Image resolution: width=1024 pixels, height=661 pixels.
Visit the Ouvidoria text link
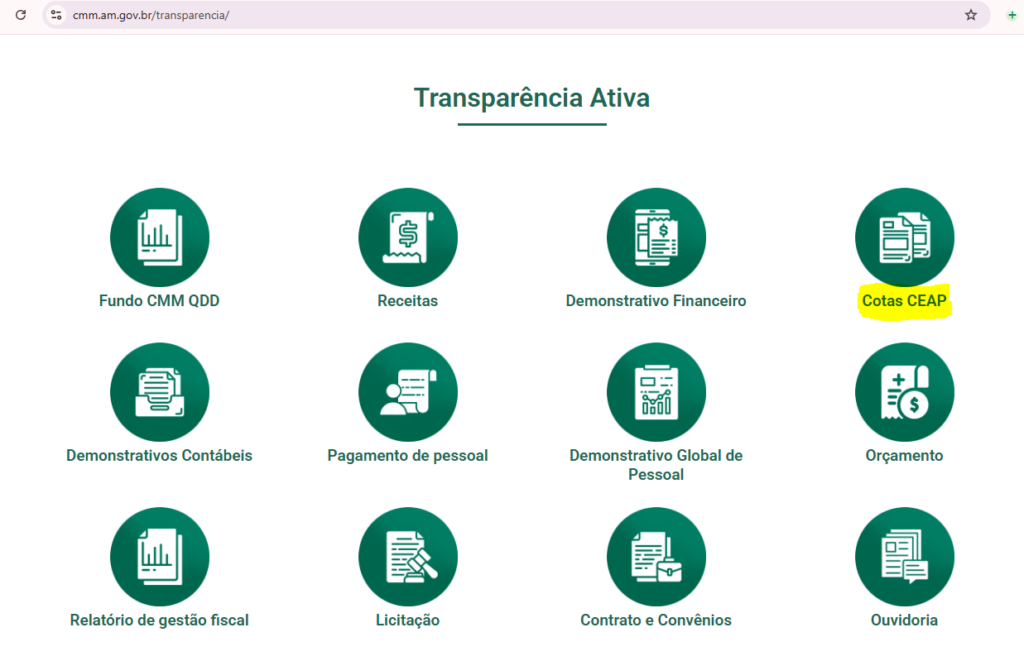[904, 621]
